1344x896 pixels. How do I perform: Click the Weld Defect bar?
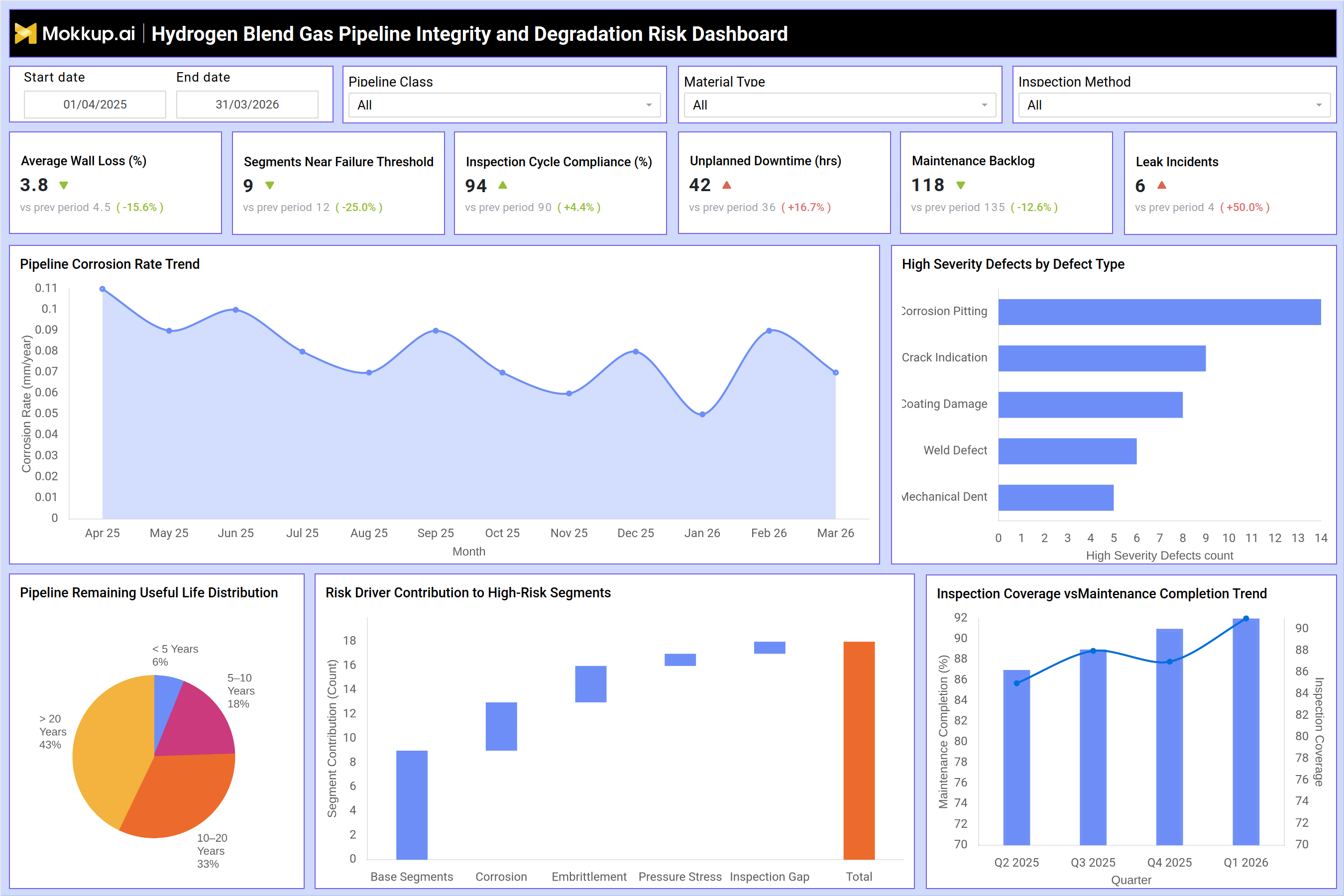pos(1067,451)
